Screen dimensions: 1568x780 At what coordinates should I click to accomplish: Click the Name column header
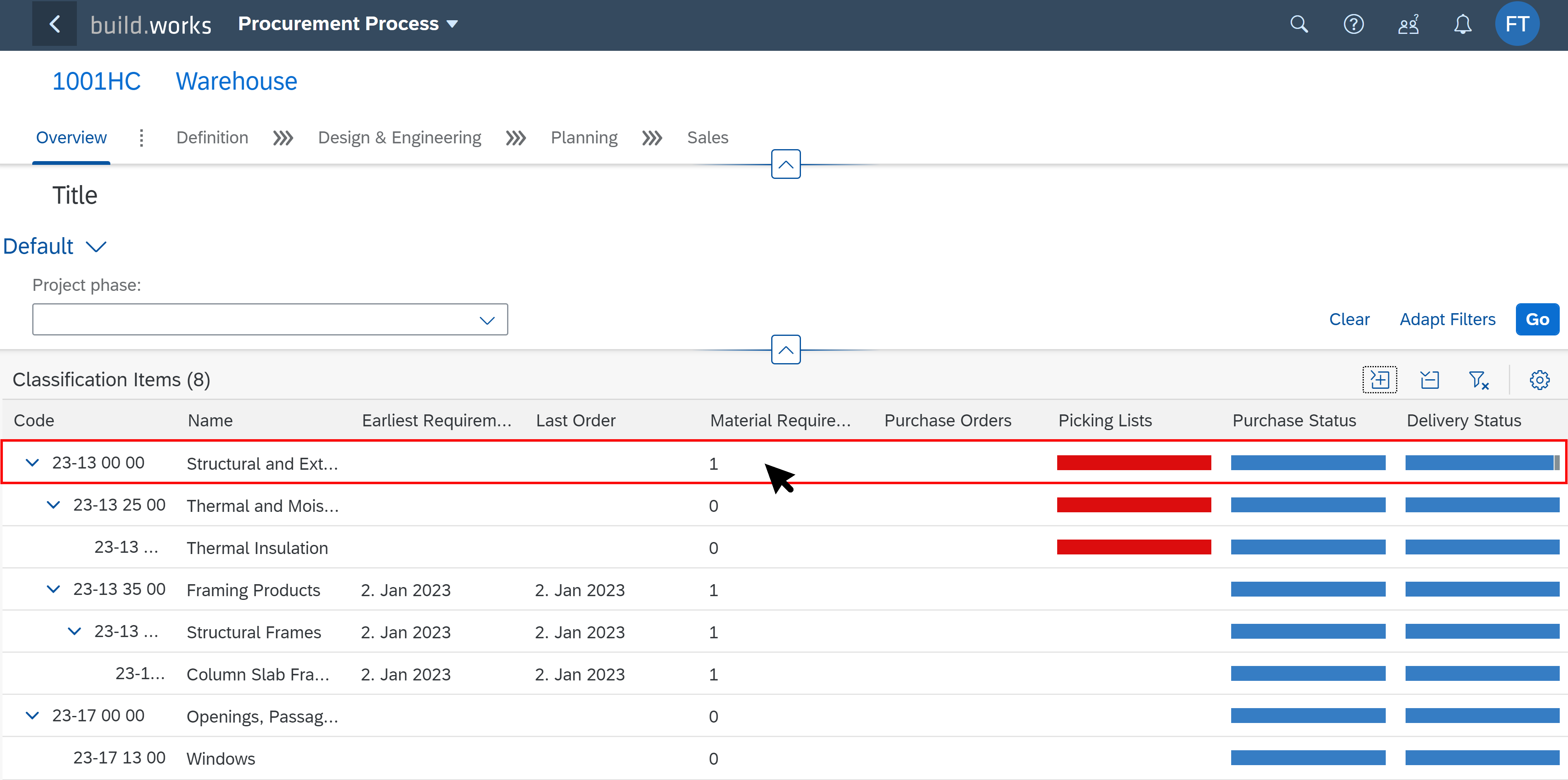click(210, 421)
